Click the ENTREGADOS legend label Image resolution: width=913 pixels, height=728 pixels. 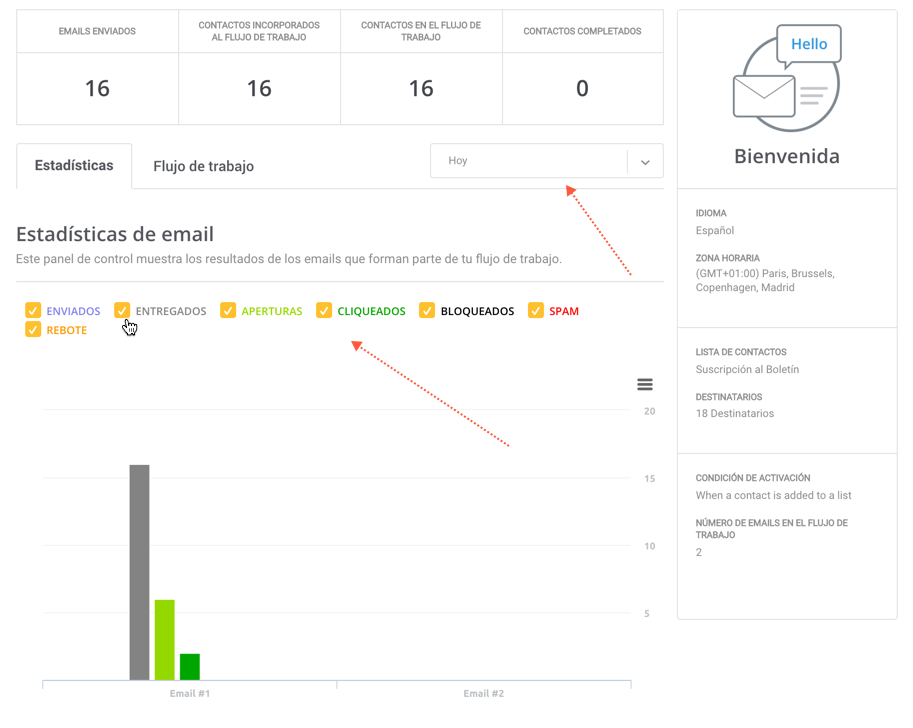pyautogui.click(x=171, y=311)
